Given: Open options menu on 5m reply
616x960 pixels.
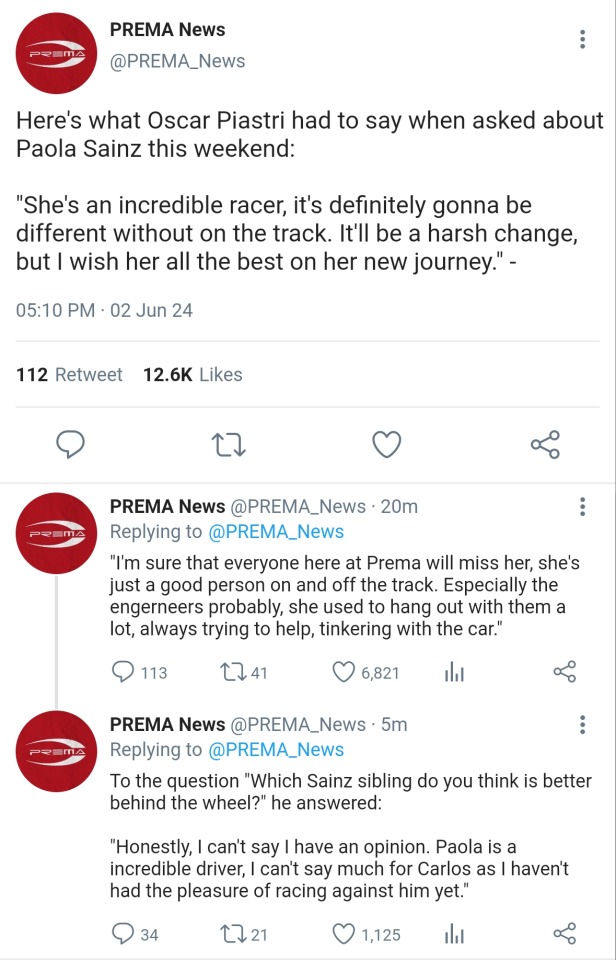Looking at the screenshot, I should pyautogui.click(x=583, y=725).
